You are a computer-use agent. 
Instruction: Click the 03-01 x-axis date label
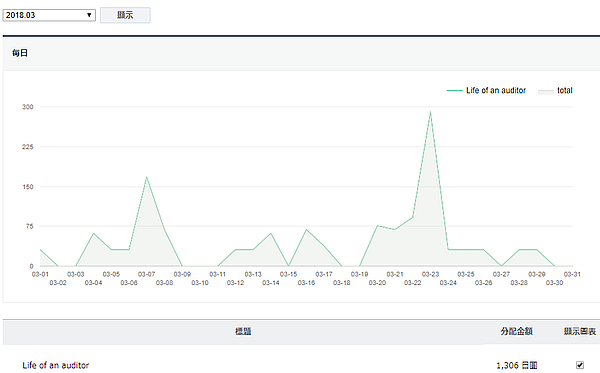click(40, 274)
